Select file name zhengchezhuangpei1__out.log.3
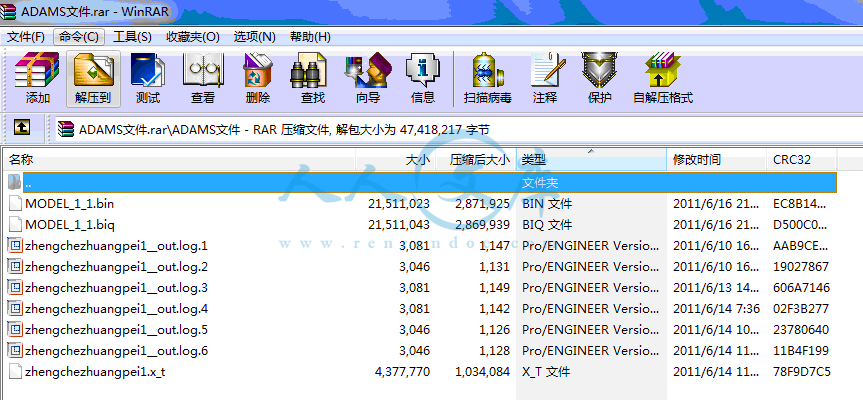The image size is (863, 400). click(x=116, y=287)
